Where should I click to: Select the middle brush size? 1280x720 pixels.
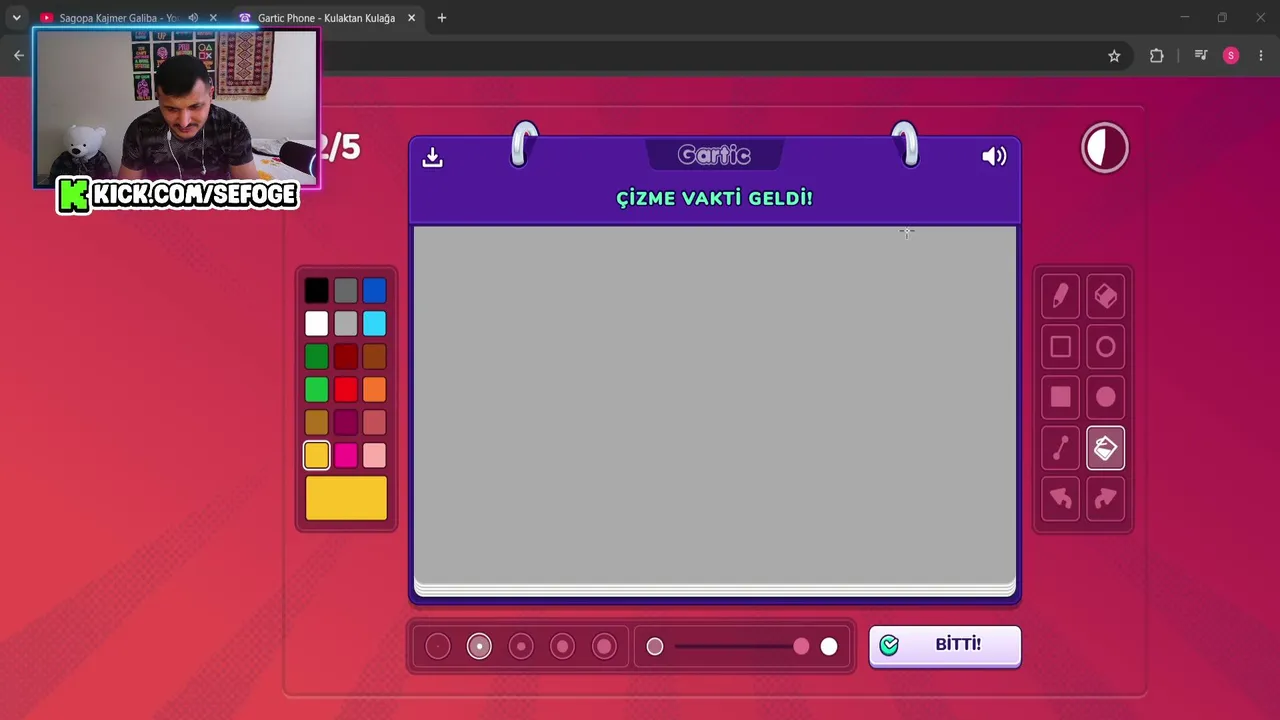[521, 647]
